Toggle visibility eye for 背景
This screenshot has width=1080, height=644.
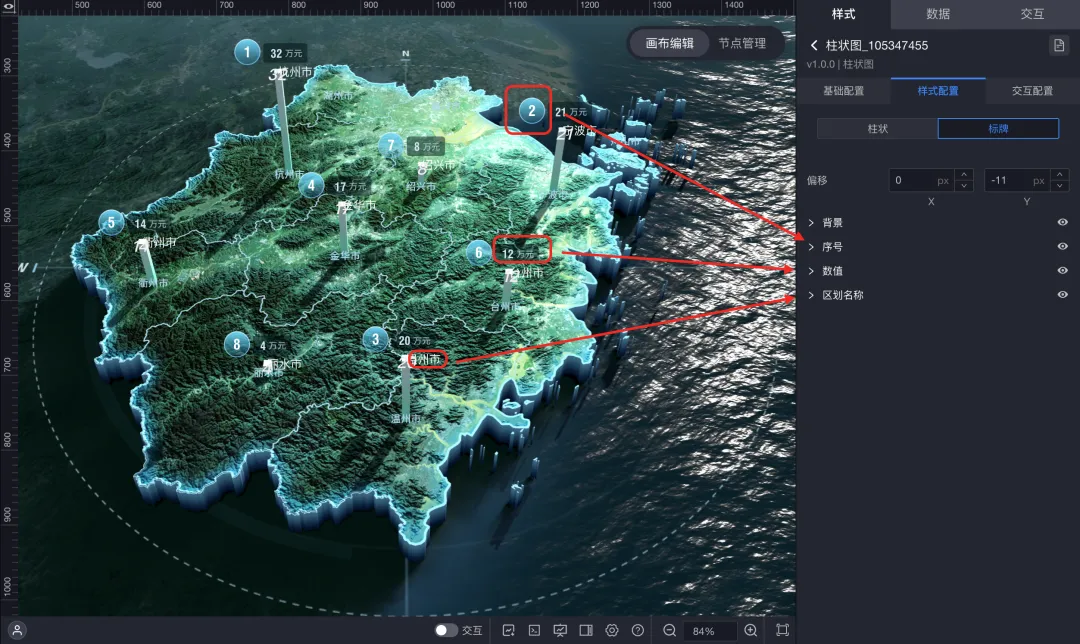pos(1063,222)
